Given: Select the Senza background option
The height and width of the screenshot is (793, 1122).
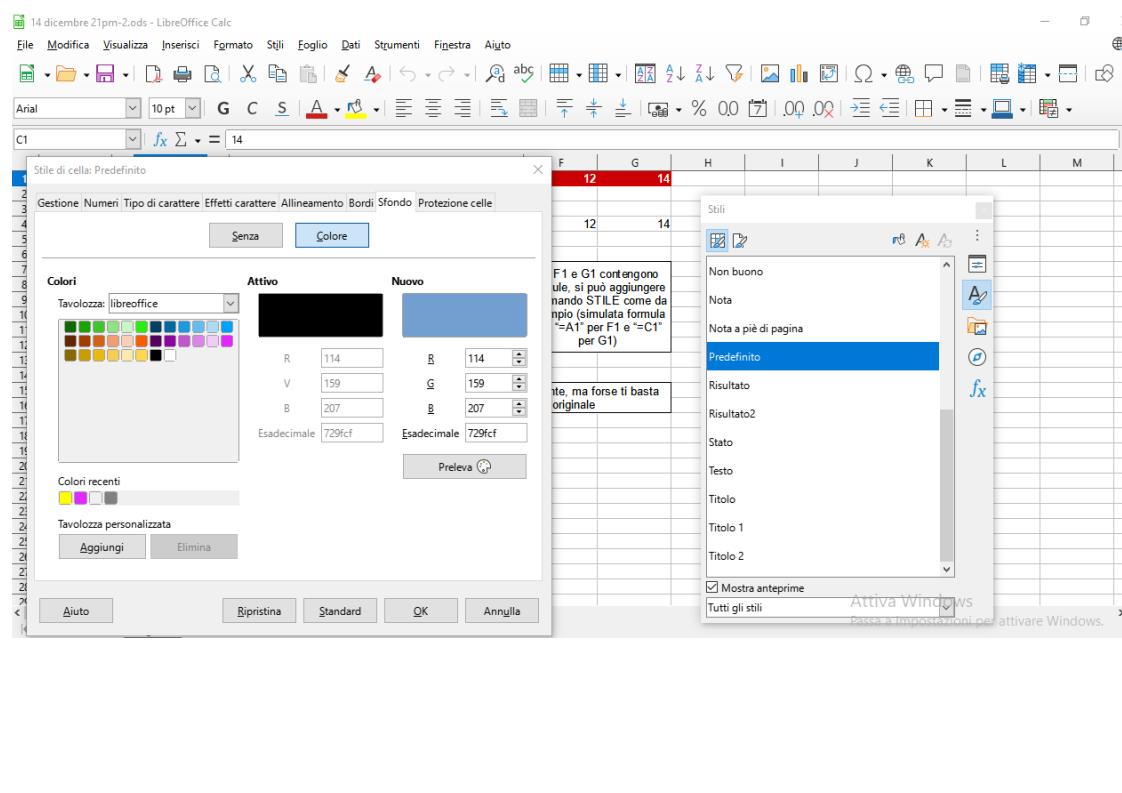Looking at the screenshot, I should [x=245, y=235].
